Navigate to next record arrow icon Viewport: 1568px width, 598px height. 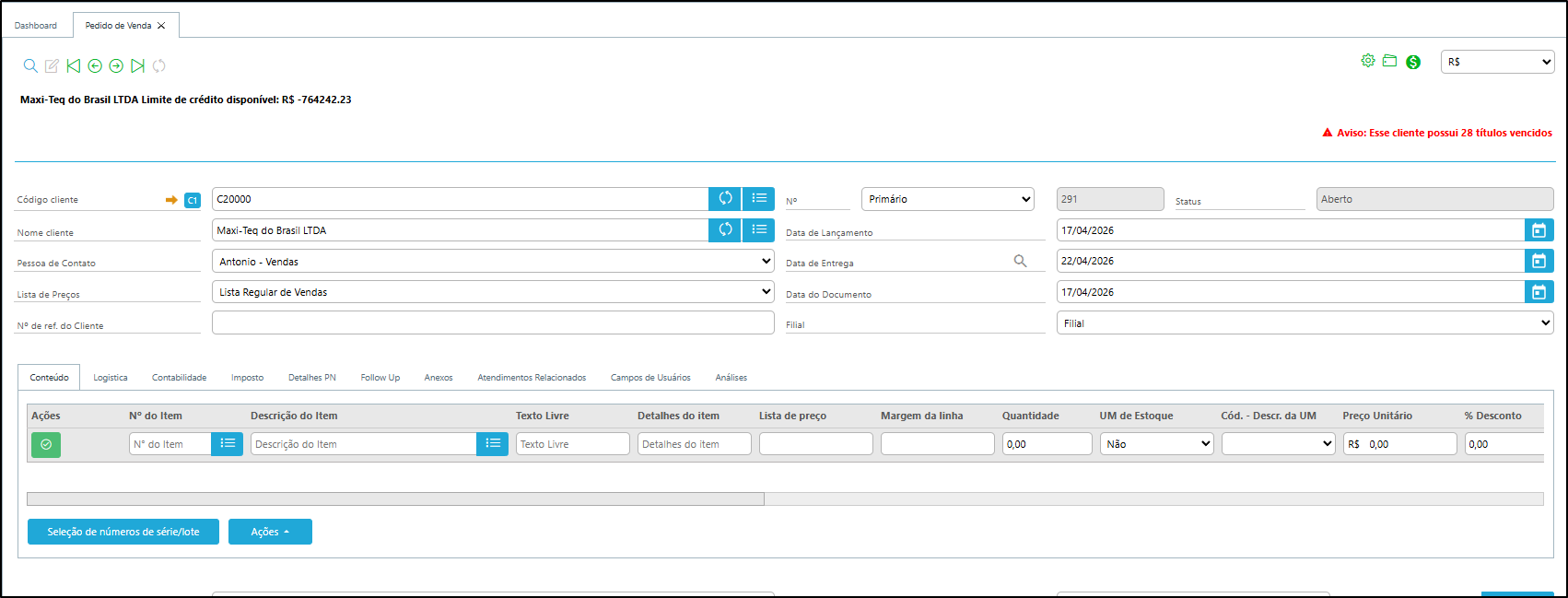116,65
